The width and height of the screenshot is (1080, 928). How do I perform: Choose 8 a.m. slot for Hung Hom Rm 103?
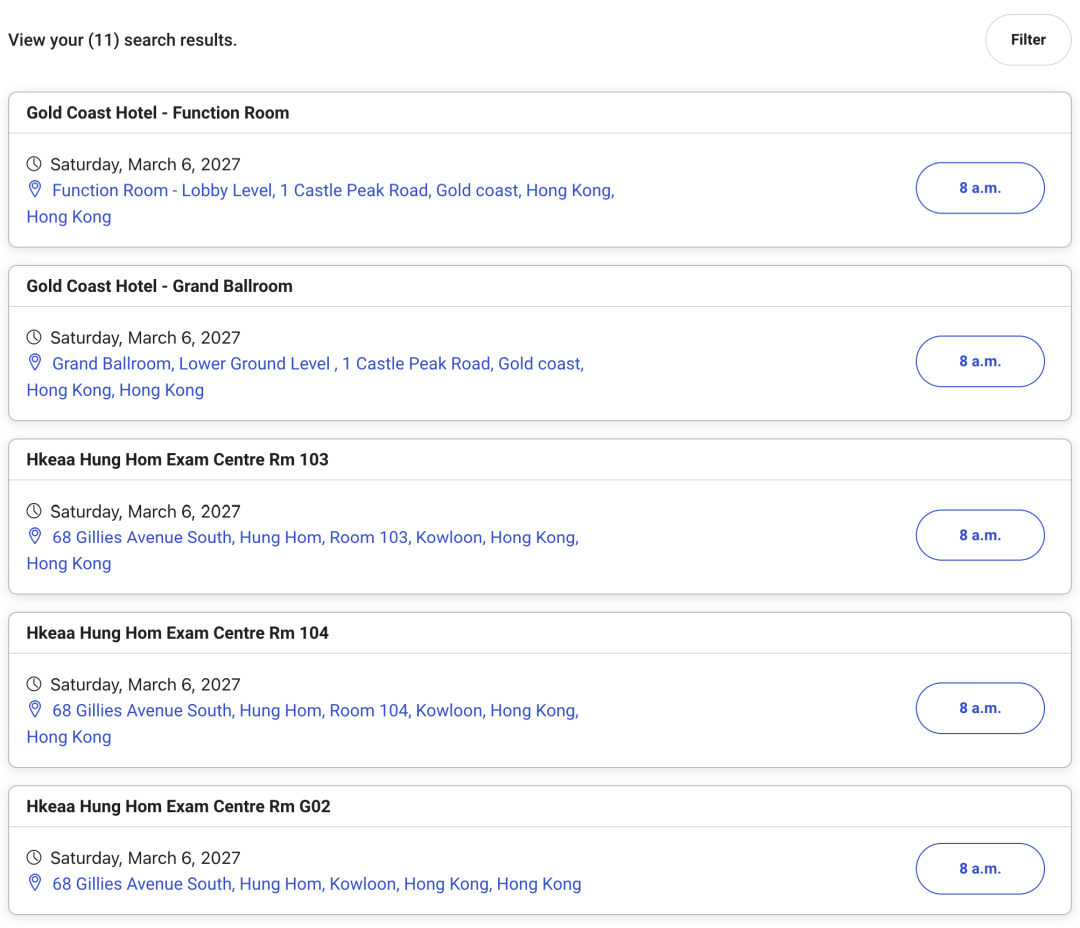coord(979,535)
